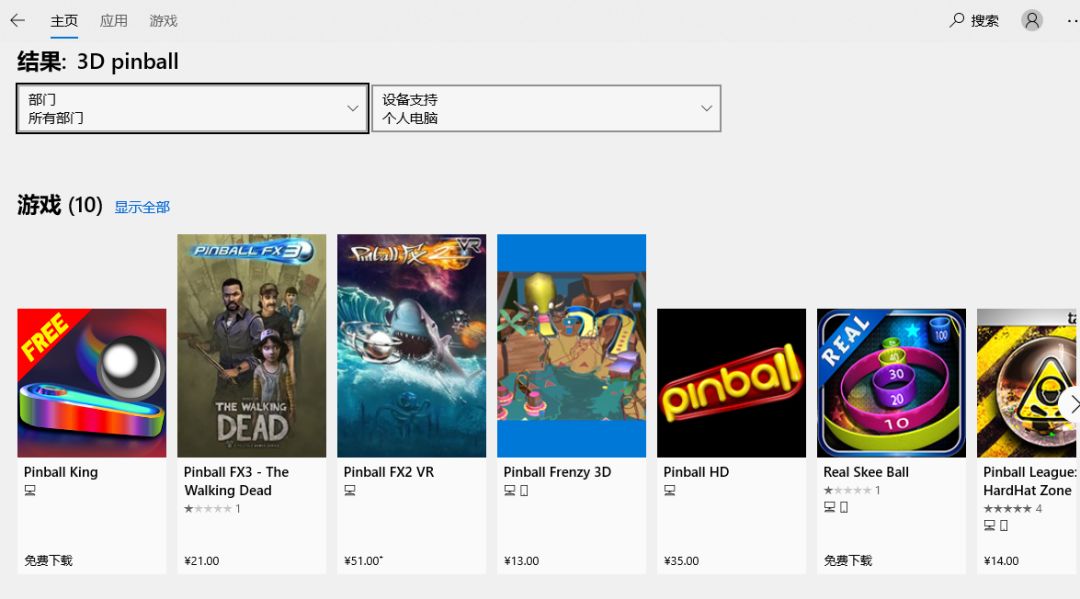
Task: Open the Real Skee Ball image
Action: coord(891,383)
